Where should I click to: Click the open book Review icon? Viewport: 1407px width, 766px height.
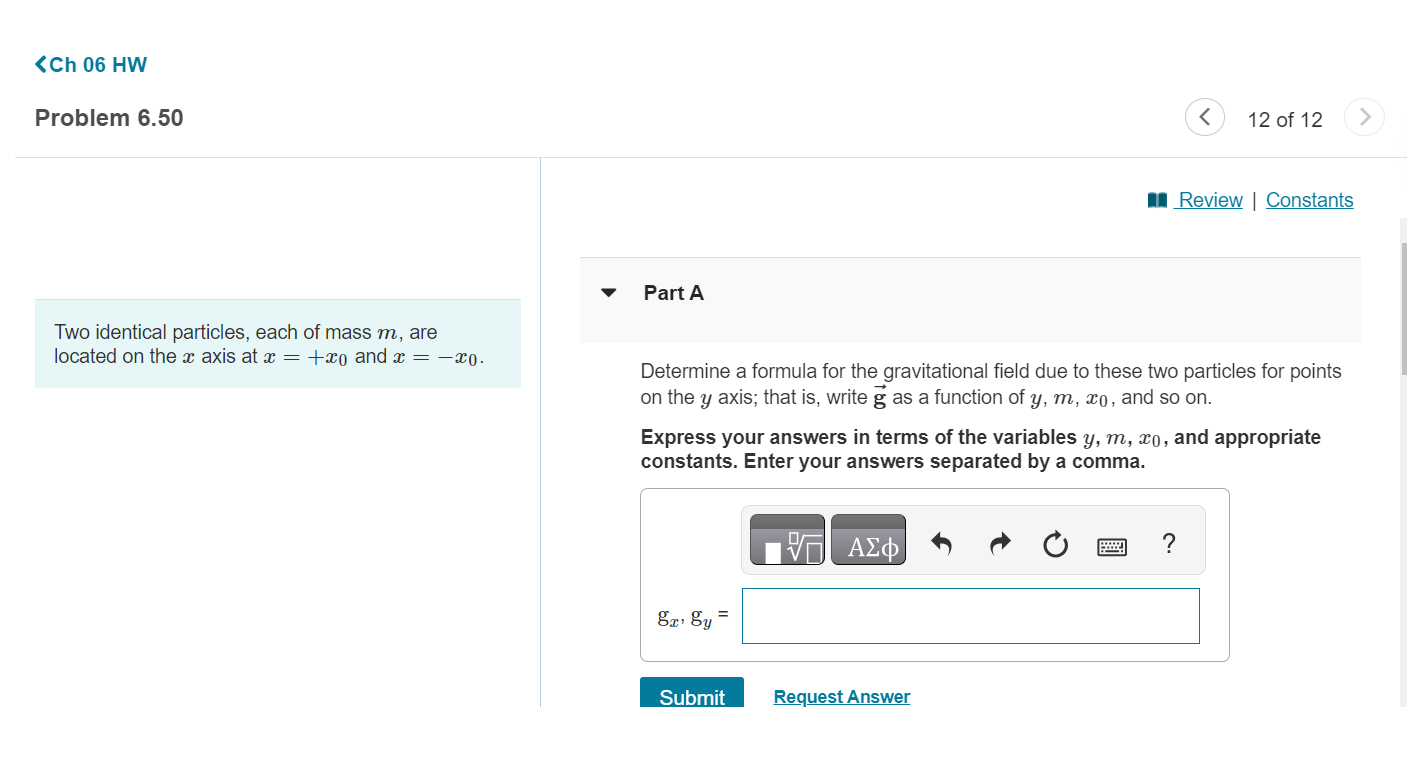coord(1157,199)
